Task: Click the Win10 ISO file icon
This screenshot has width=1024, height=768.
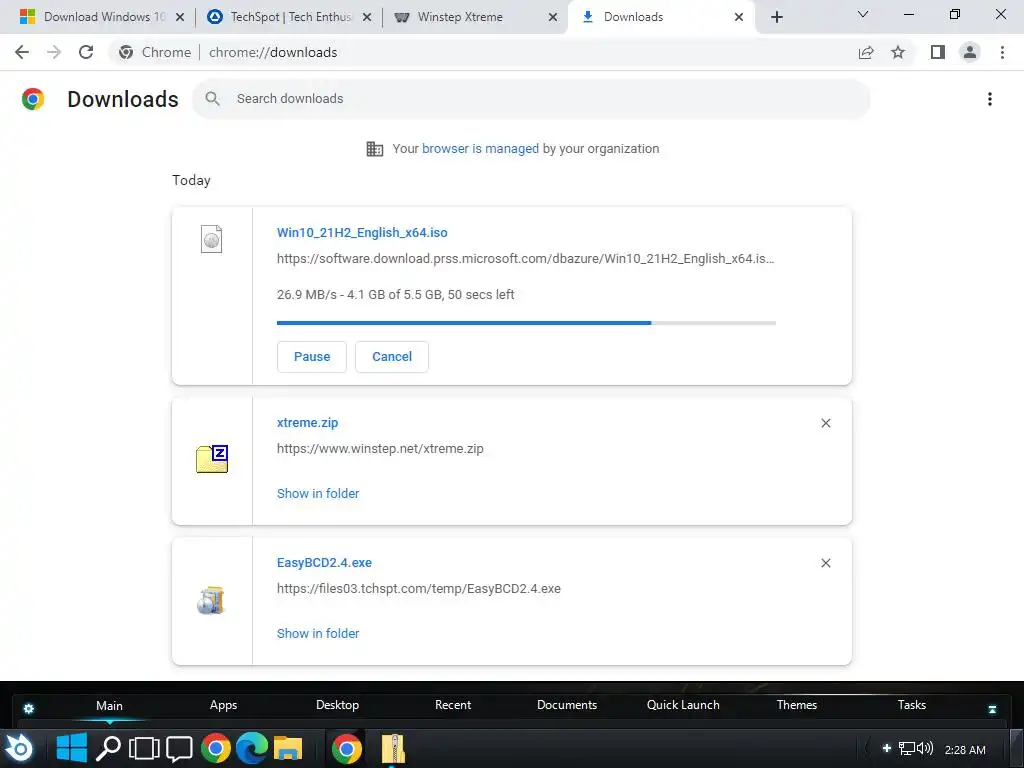Action: click(212, 239)
